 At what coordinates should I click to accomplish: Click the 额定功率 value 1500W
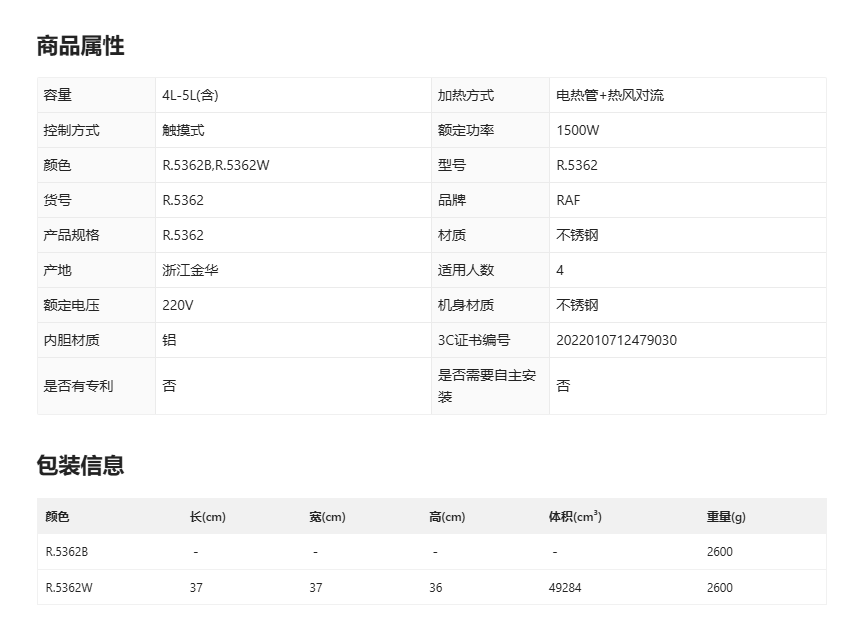(x=577, y=131)
